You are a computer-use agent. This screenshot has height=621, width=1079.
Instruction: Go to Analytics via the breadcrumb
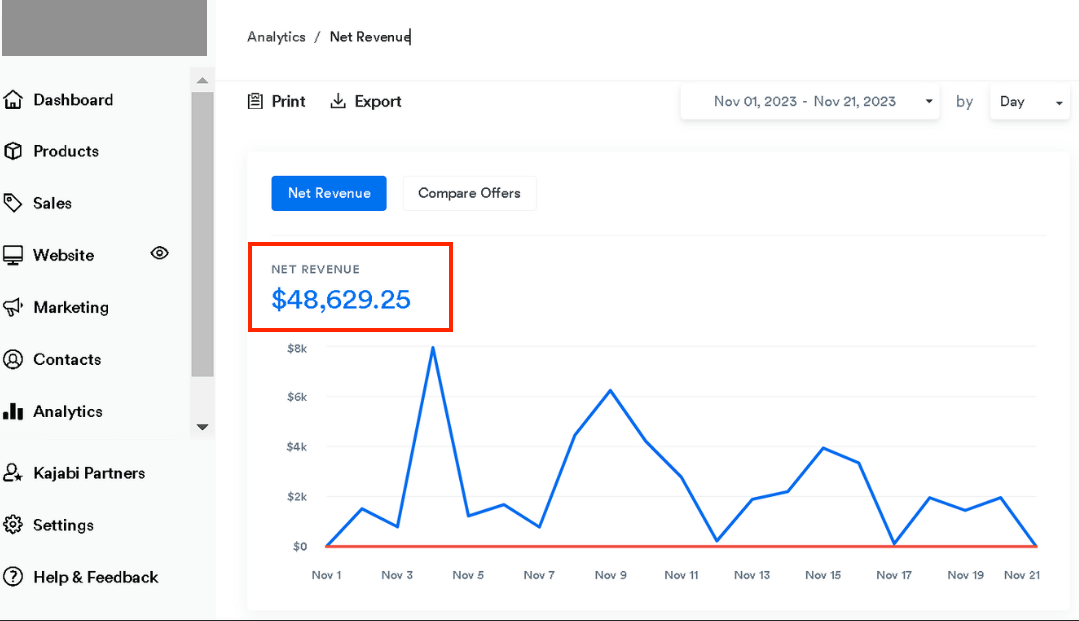(x=276, y=37)
